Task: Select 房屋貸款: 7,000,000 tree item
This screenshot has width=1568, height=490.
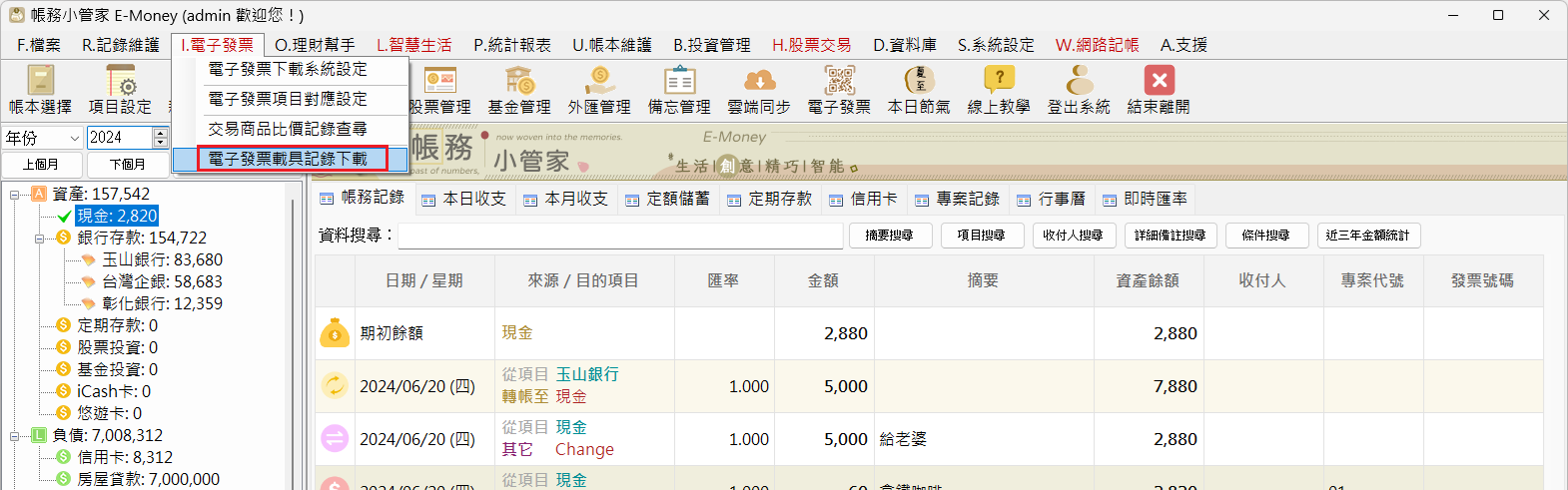Action: 148,479
